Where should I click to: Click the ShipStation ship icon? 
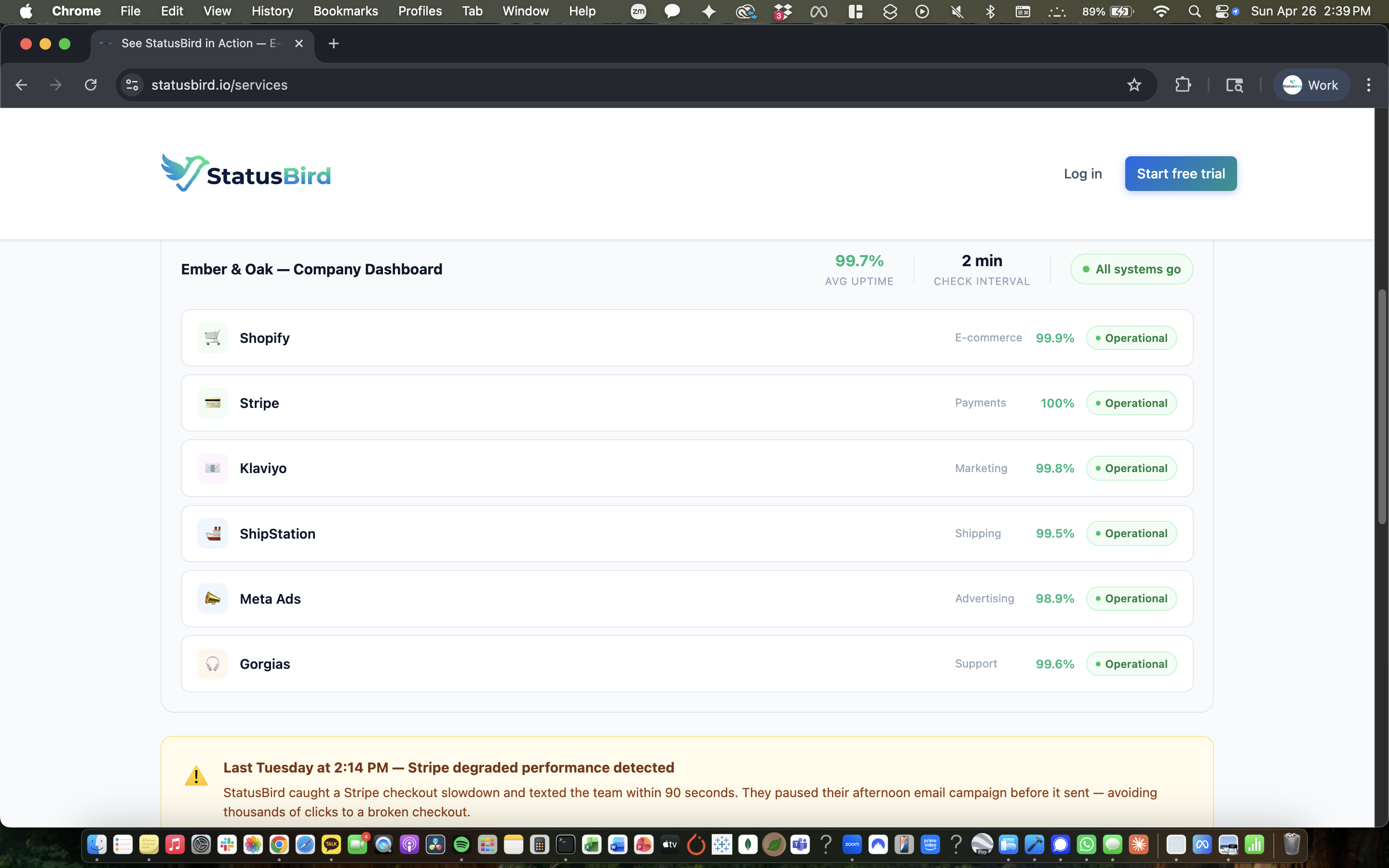[212, 533]
